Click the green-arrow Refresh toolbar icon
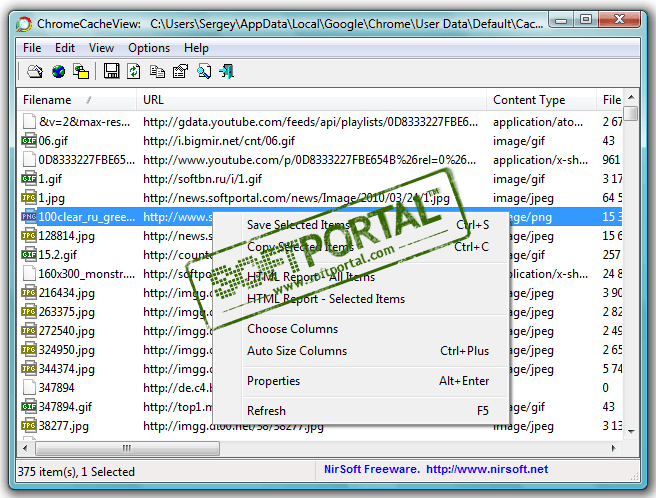This screenshot has height=498, width=656. (x=134, y=71)
